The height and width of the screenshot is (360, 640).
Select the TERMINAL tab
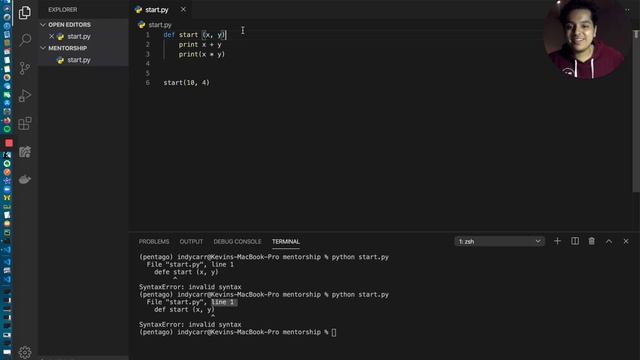coord(286,242)
